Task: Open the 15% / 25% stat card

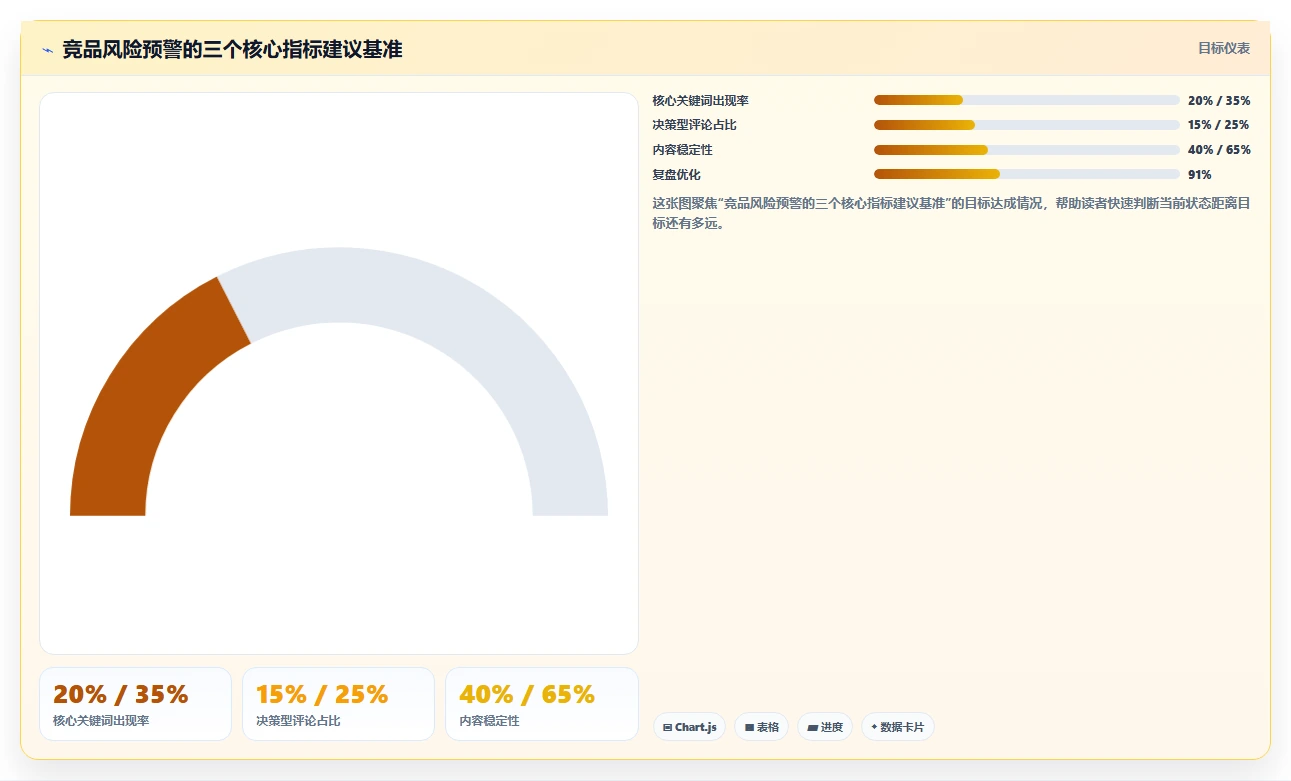Action: click(338, 704)
